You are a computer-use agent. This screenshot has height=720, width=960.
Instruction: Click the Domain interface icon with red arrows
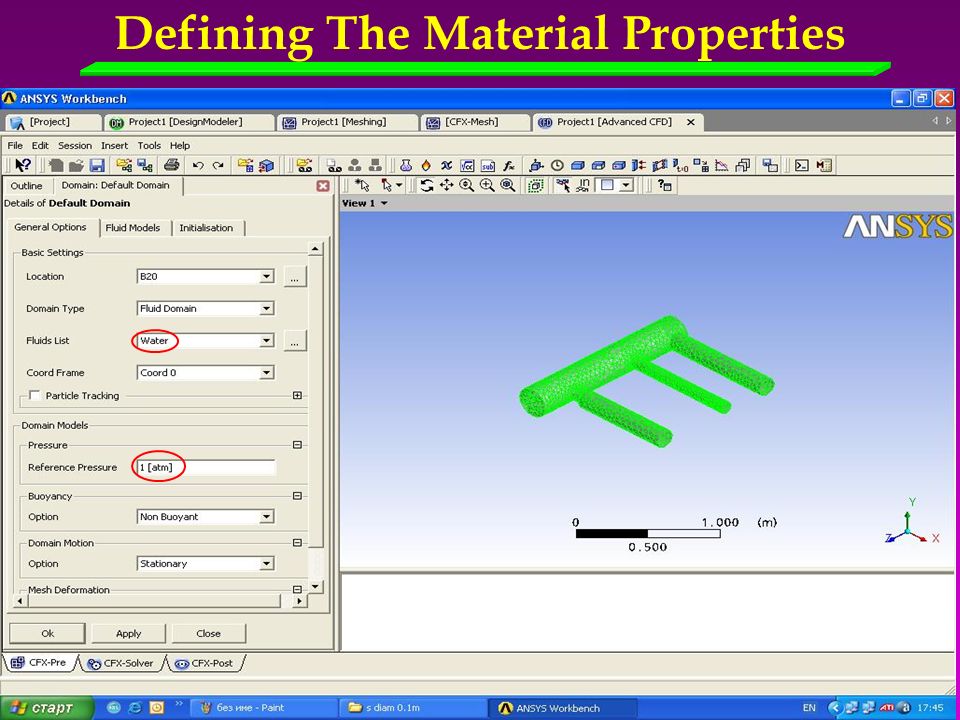[639, 165]
